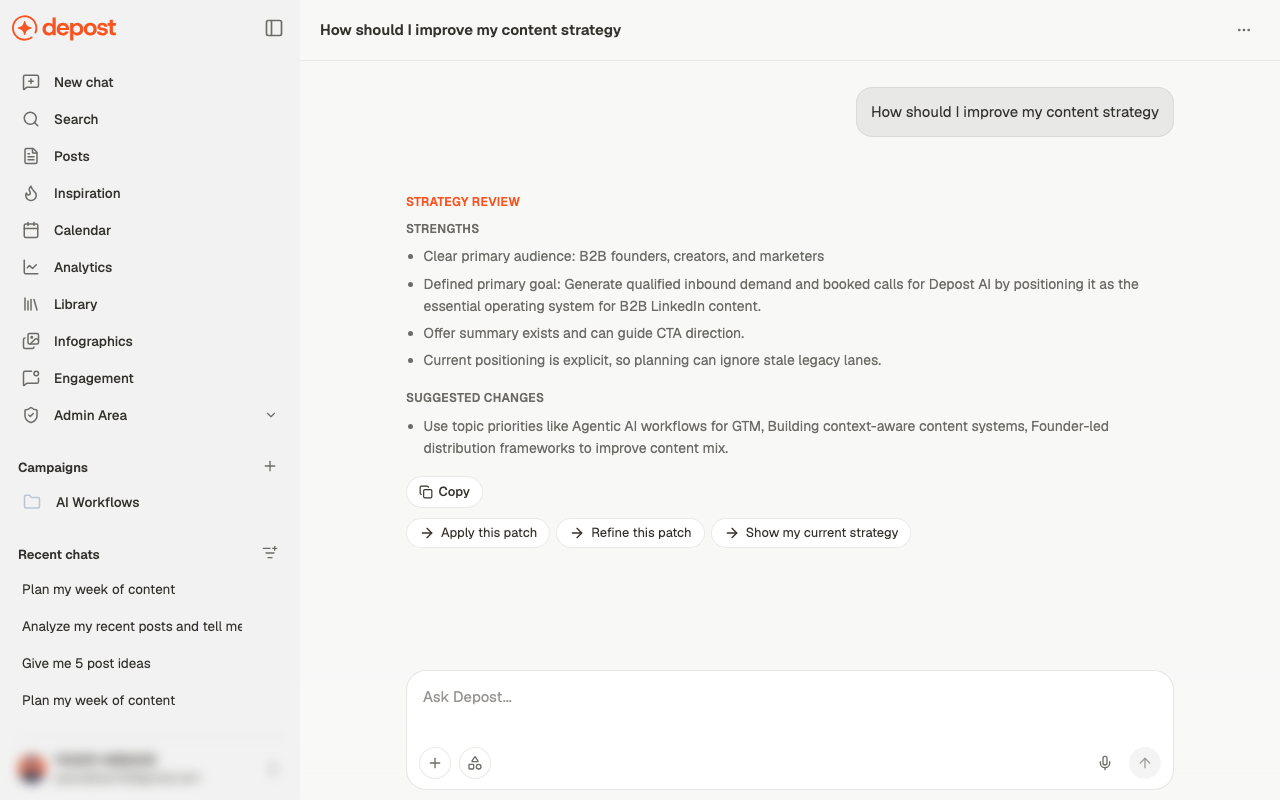Open the Posts page label
The height and width of the screenshot is (800, 1280).
click(x=72, y=156)
